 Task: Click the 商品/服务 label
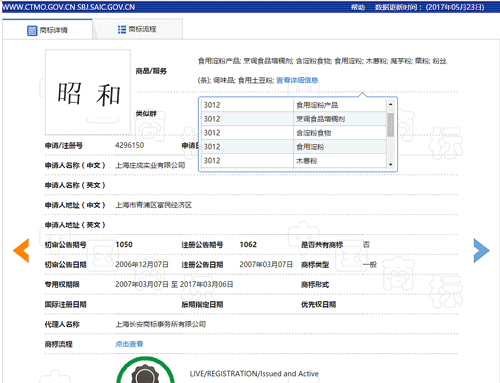coord(151,71)
